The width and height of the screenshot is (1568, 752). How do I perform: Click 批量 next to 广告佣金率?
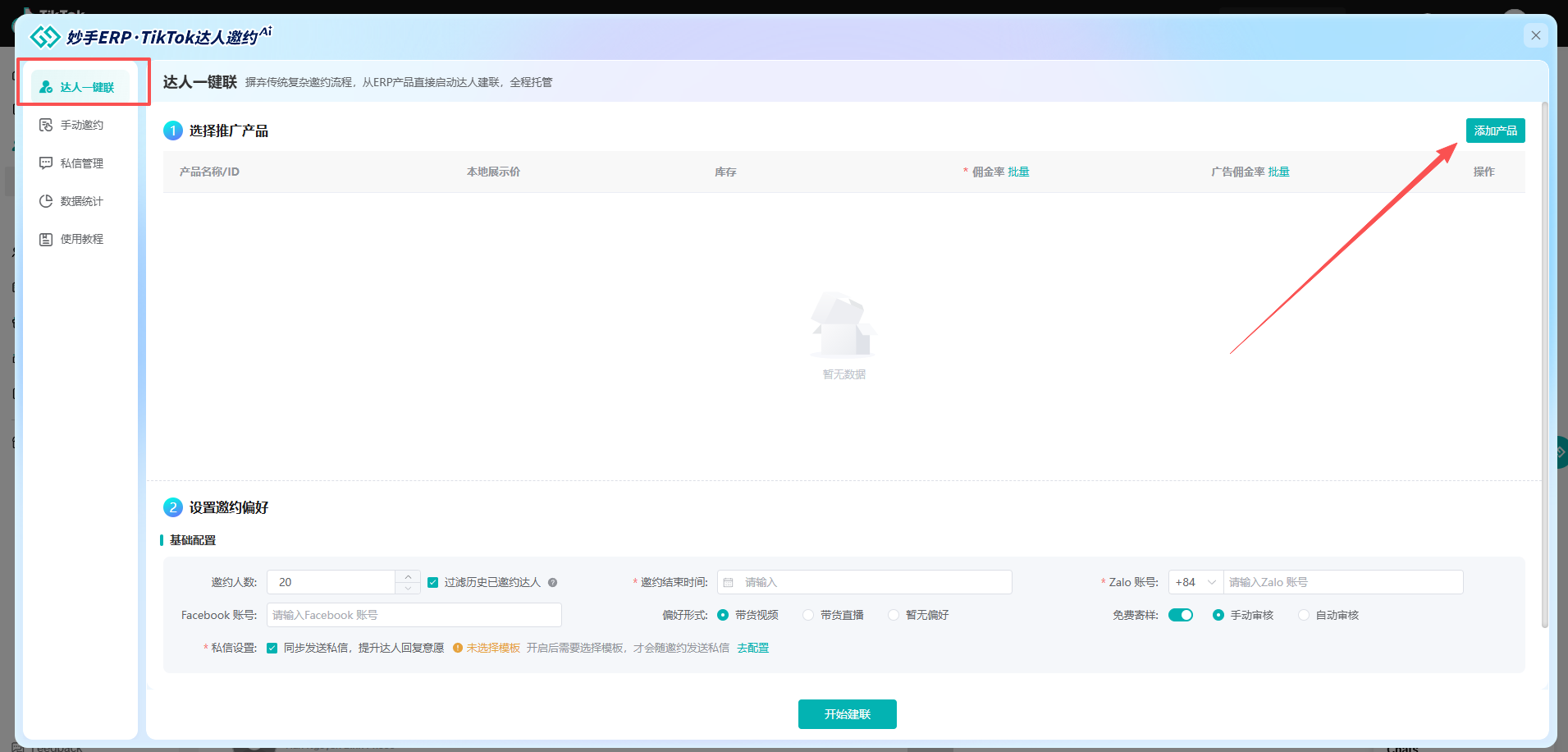[1278, 172]
